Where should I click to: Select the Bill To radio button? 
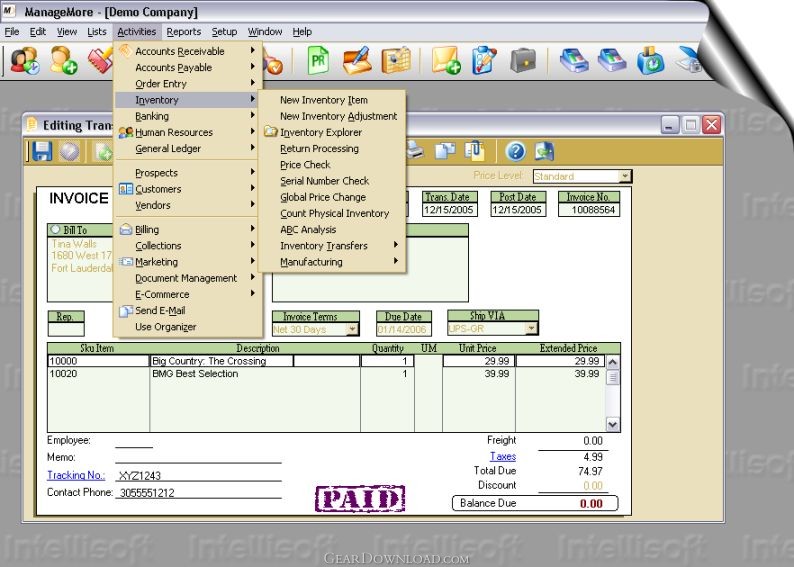pos(56,230)
